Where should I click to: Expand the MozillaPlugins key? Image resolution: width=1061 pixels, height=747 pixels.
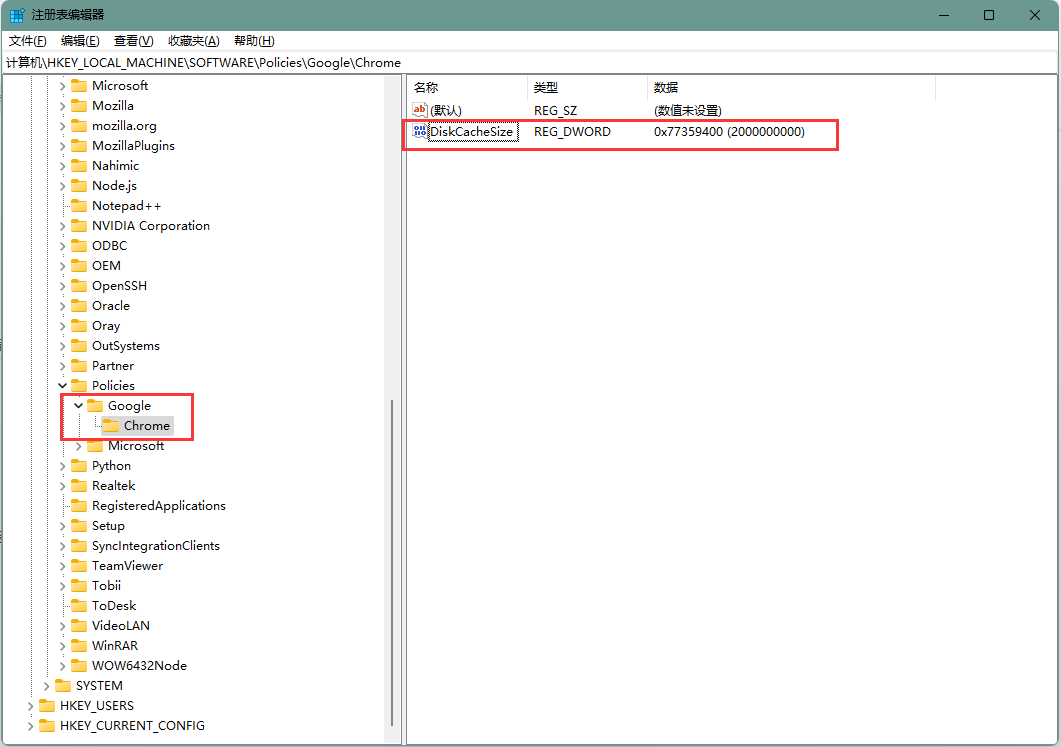point(62,146)
